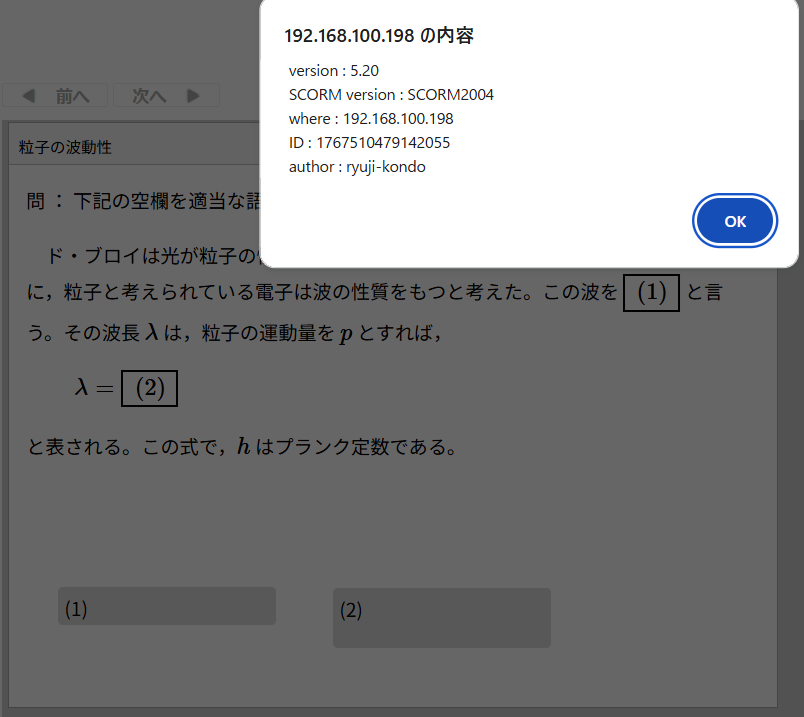Click the 問 label starting the question

[36, 201]
